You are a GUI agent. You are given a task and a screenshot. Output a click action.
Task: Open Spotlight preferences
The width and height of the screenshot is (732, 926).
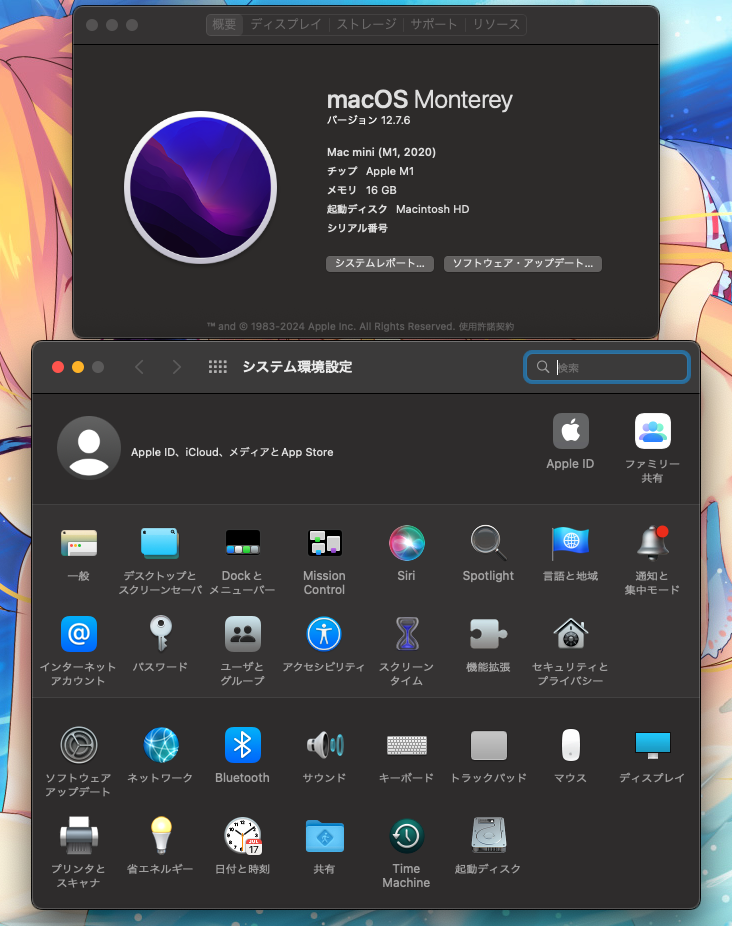pos(488,543)
